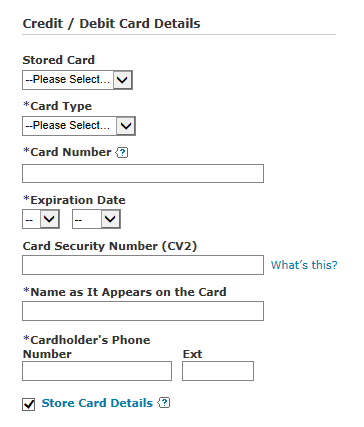This screenshot has width=364, height=427.
Task: Click the Card Type dropdown arrow button
Action: pyautogui.click(x=125, y=126)
